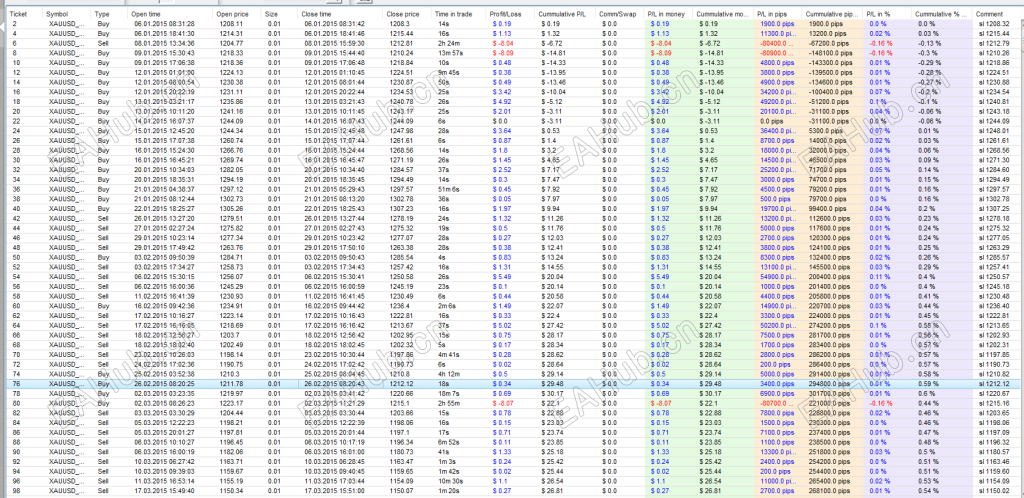Click Sell type cell for ticket 6
The width and height of the screenshot is (1024, 498).
coord(103,42)
